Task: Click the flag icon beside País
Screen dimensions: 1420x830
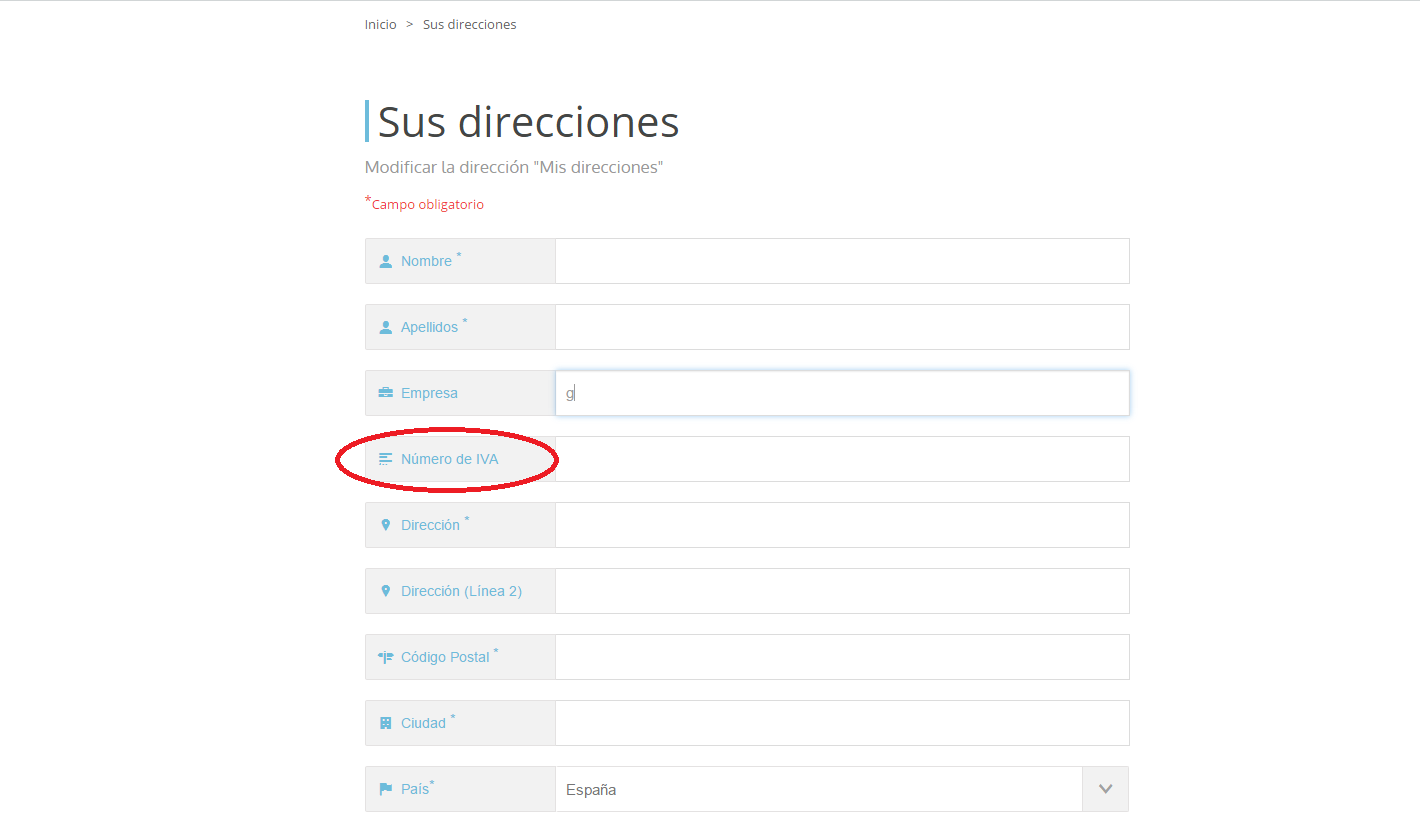Action: pos(386,789)
